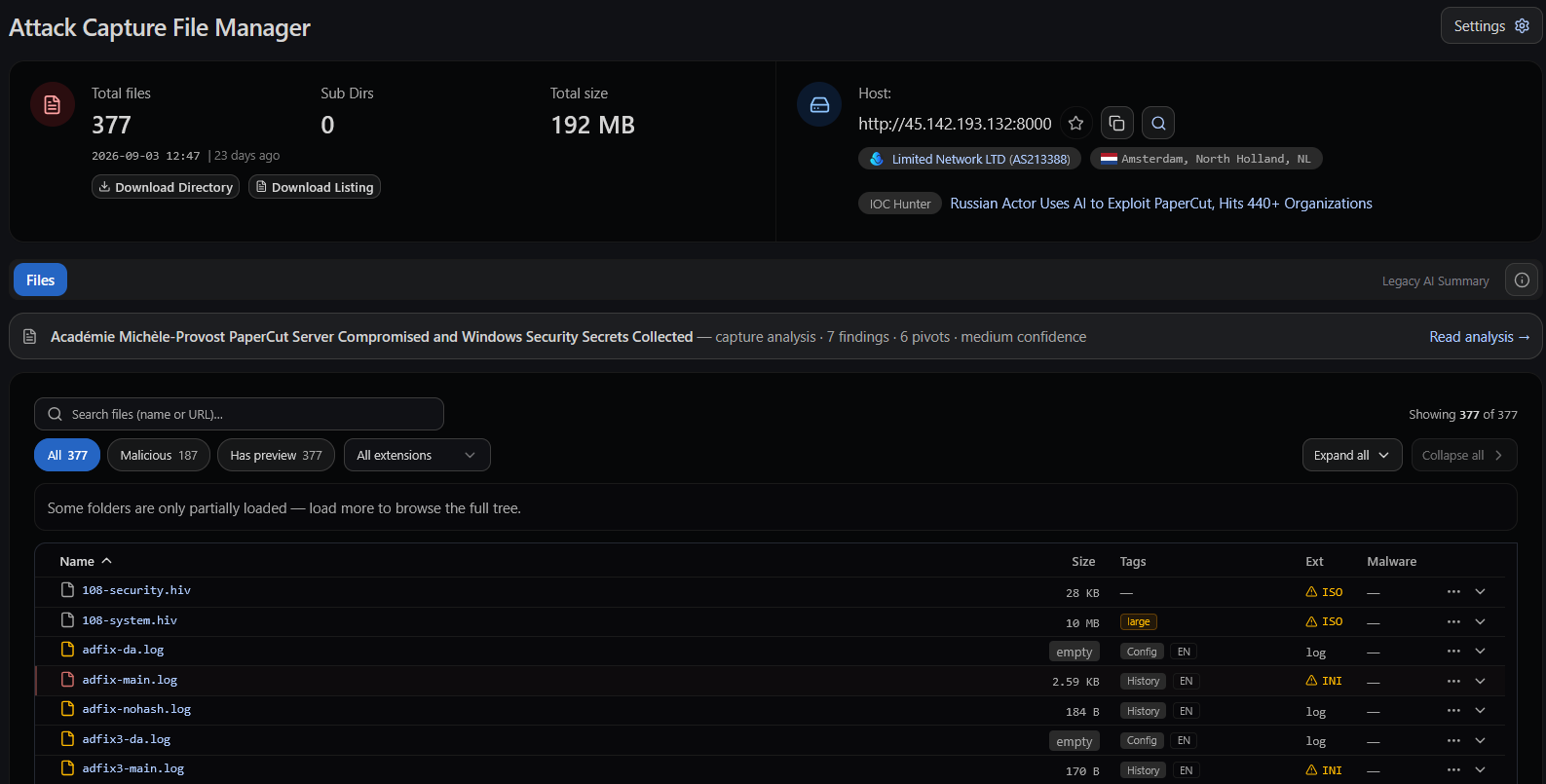Image resolution: width=1546 pixels, height=784 pixels.
Task: Open the Read analysis link
Action: click(1479, 337)
